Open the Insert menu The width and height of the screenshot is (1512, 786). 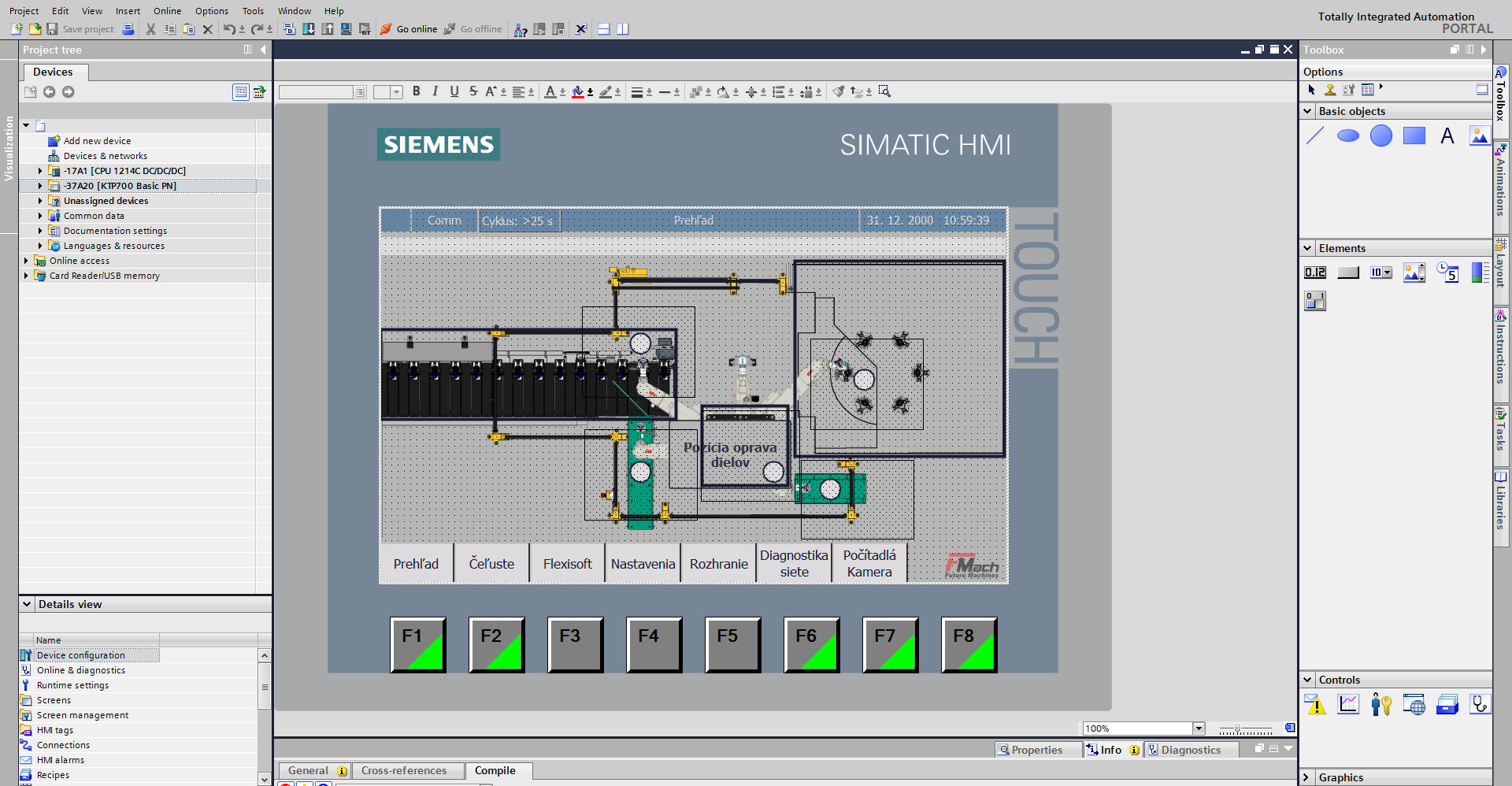click(x=128, y=11)
